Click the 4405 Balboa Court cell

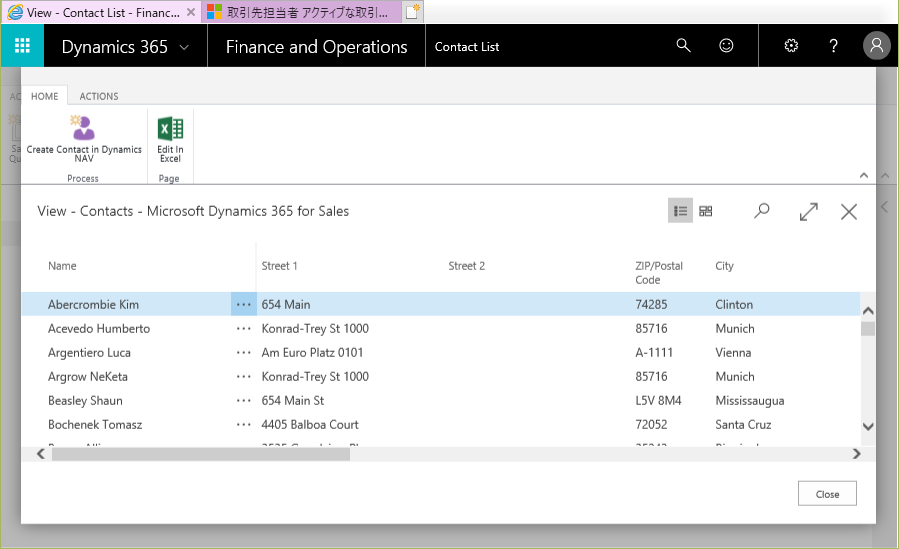[310, 425]
